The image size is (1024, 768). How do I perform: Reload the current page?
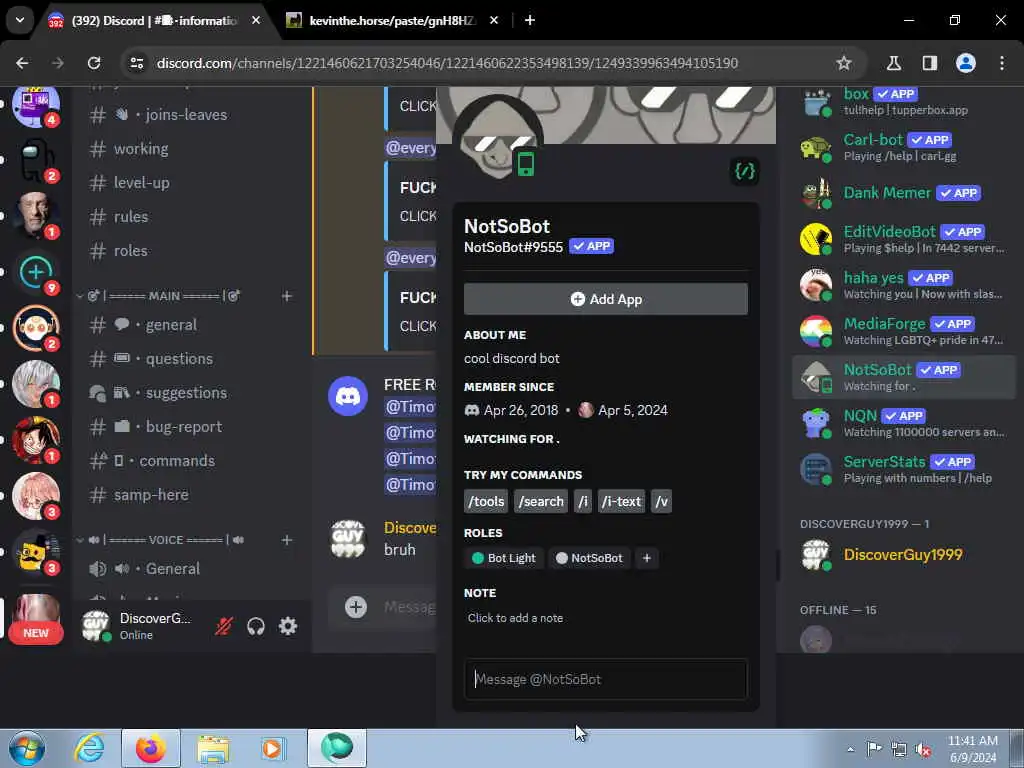(x=94, y=63)
